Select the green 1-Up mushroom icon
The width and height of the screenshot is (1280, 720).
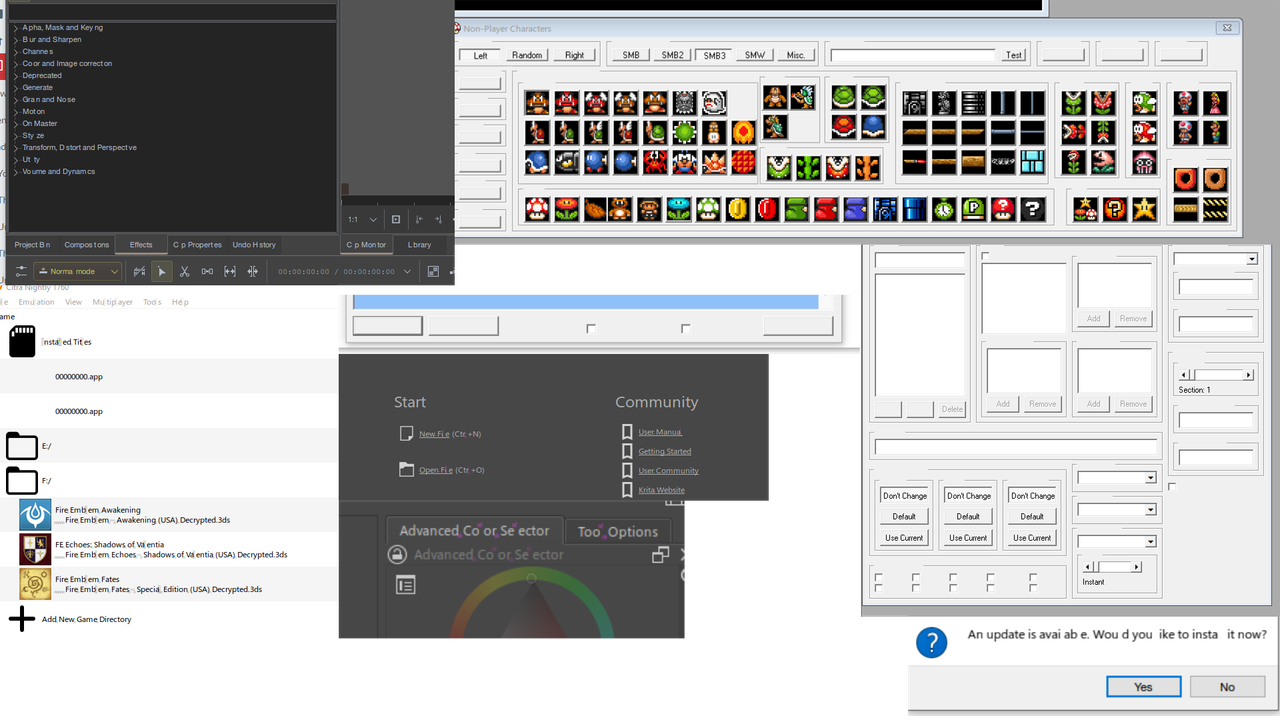tap(708, 209)
